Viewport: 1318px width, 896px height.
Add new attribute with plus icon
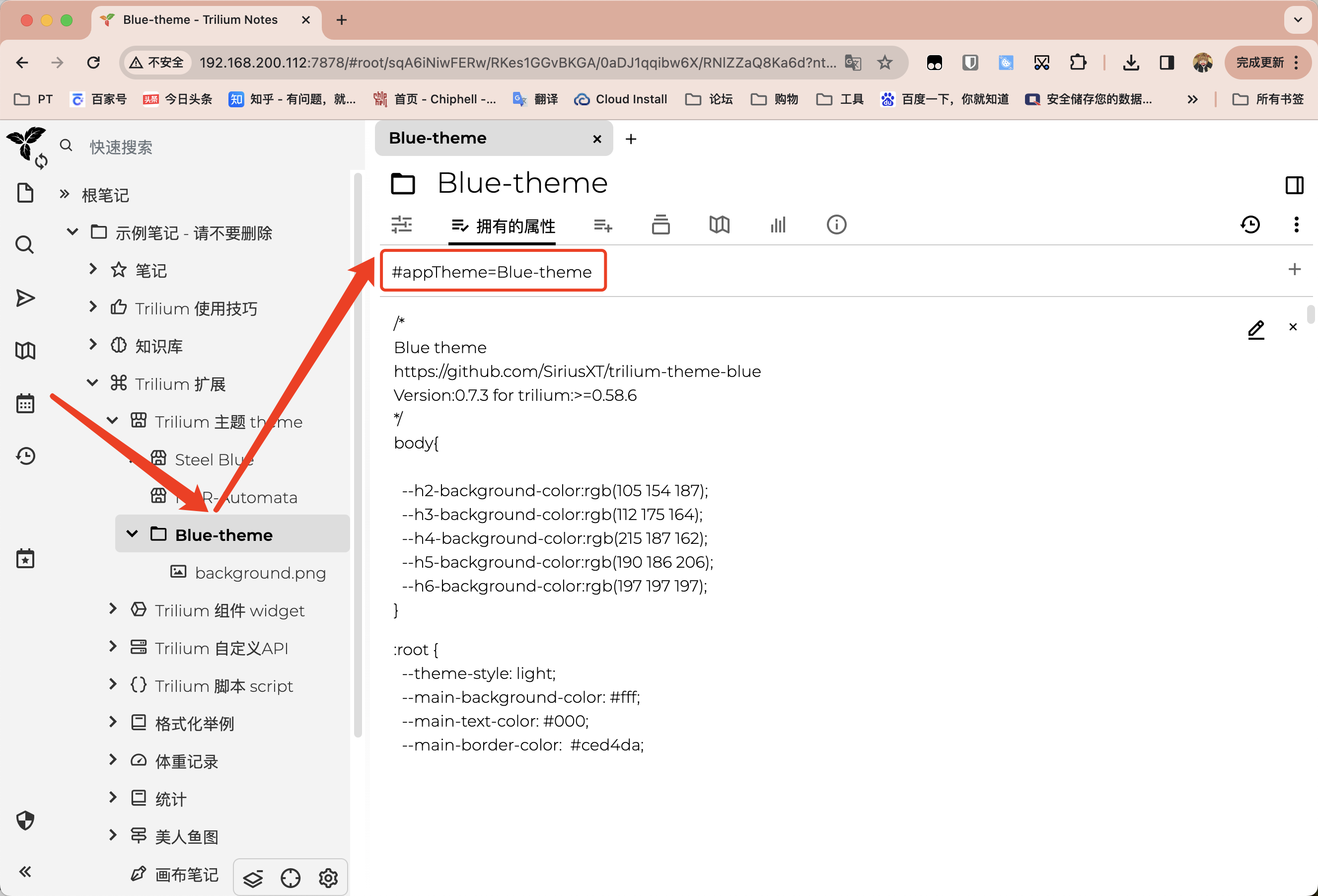click(1294, 269)
